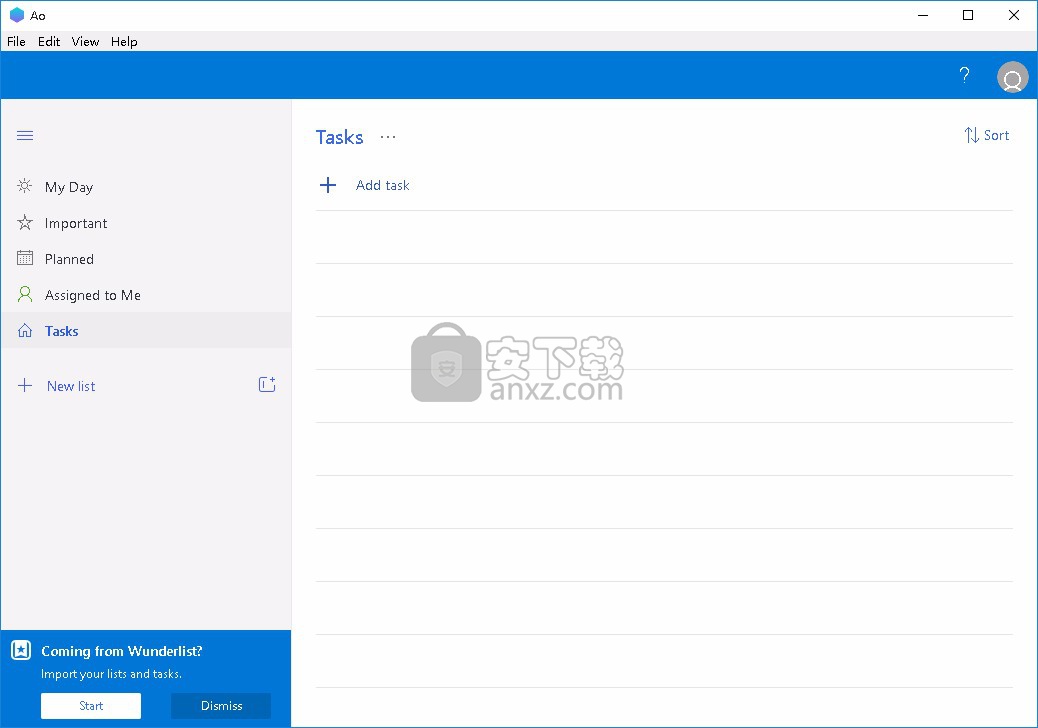This screenshot has height=728, width=1038.
Task: Click "Coming from Wunderlist?" banner heading
Action: pyautogui.click(x=122, y=651)
